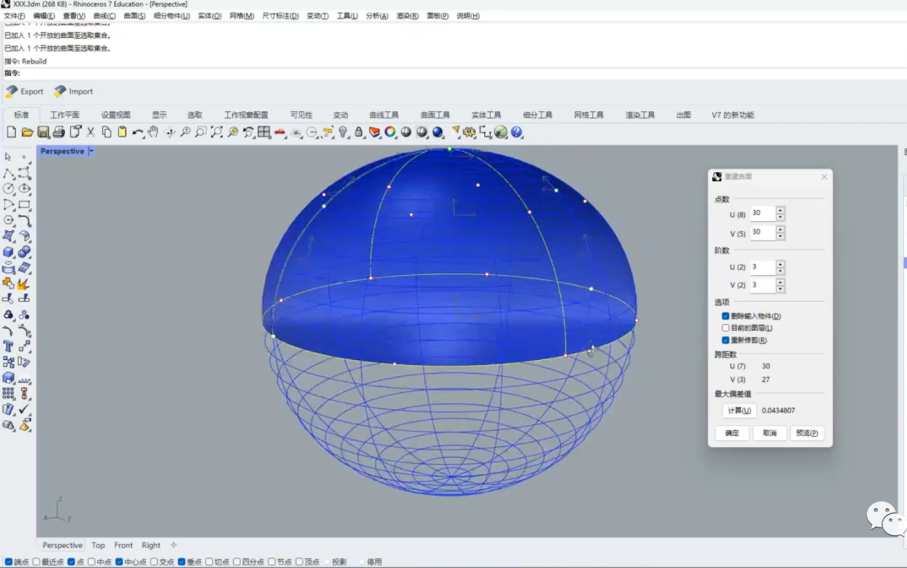The width and height of the screenshot is (907, 568).
Task: Switch to the Top viewport tab
Action: [98, 545]
